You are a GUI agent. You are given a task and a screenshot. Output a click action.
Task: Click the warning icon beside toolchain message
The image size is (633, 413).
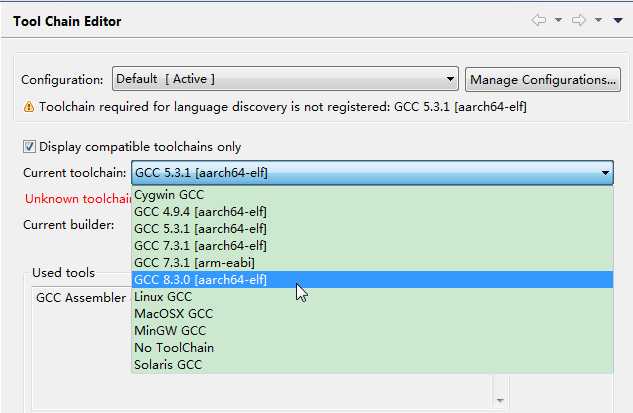click(x=29, y=107)
